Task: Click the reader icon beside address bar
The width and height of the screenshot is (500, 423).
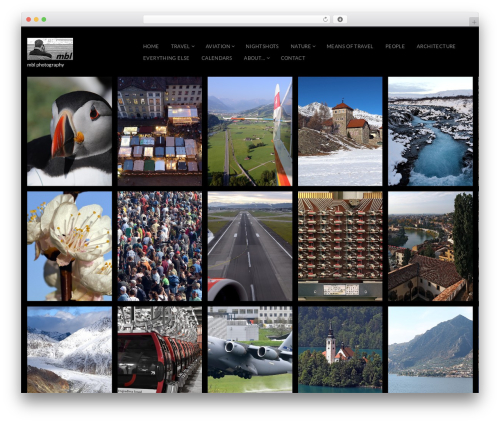Action: click(x=340, y=20)
